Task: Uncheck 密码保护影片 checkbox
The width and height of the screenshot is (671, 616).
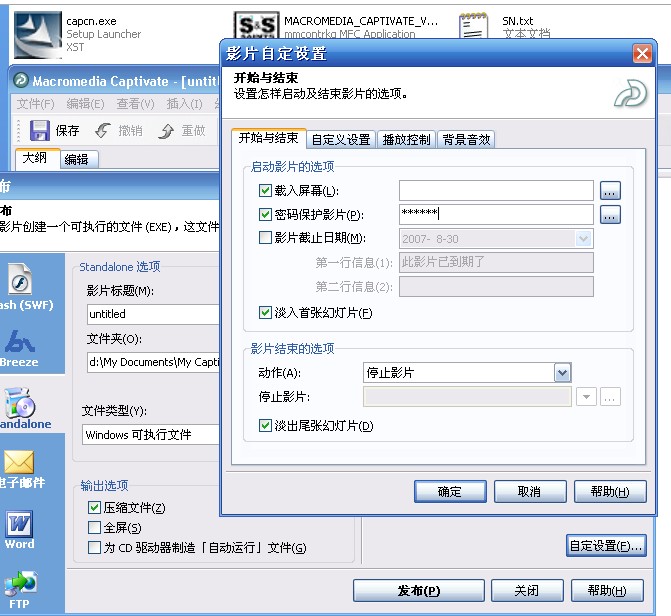Action: click(265, 214)
